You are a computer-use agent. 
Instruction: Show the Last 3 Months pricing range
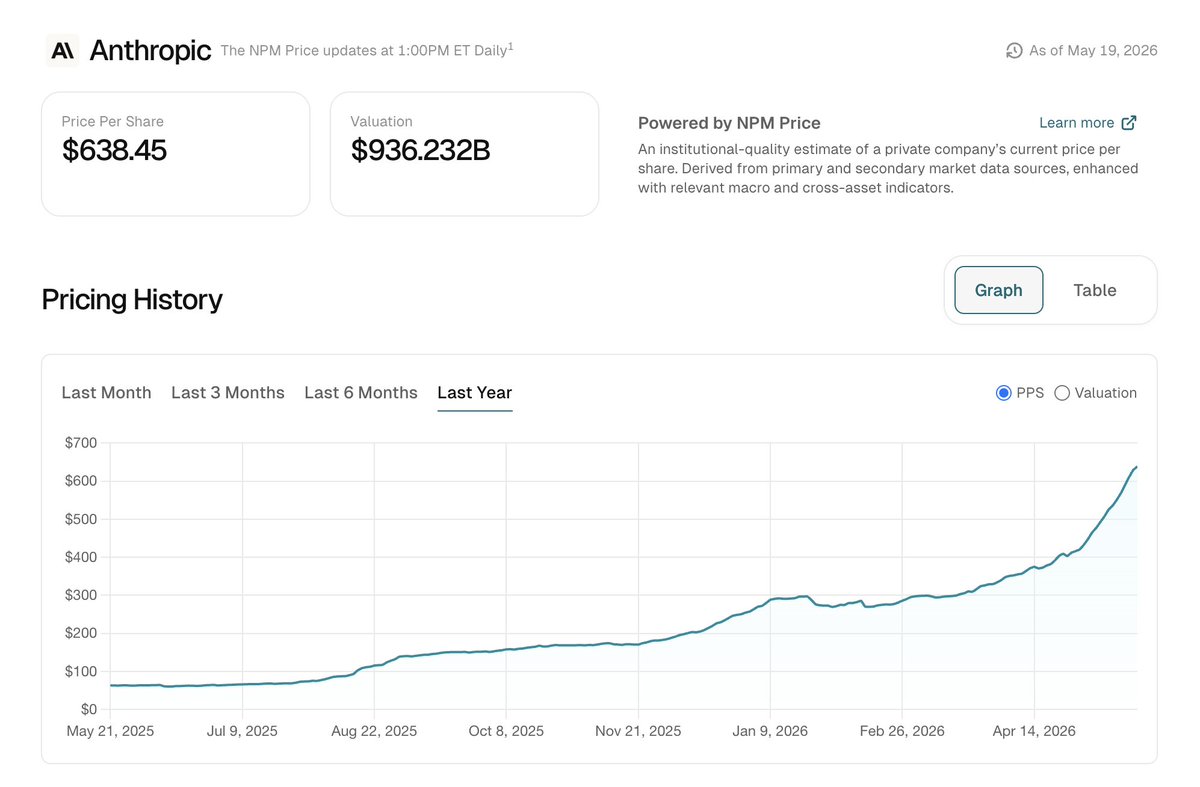pyautogui.click(x=228, y=393)
